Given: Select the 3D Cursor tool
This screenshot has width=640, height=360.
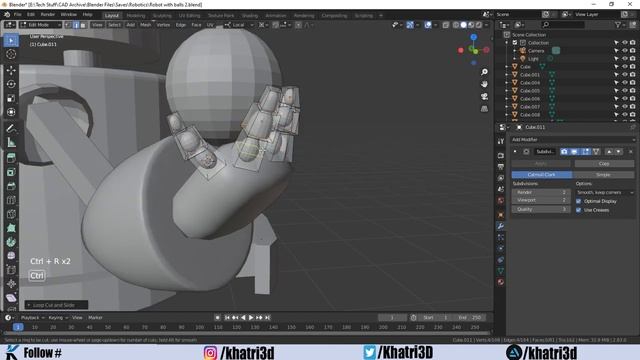Looking at the screenshot, I should (x=11, y=54).
